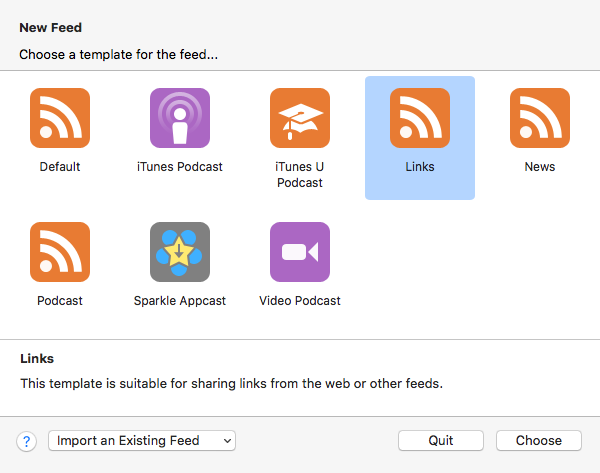This screenshot has height=473, width=600.
Task: Click "Choose a template for the feed..." text
Action: (119, 55)
